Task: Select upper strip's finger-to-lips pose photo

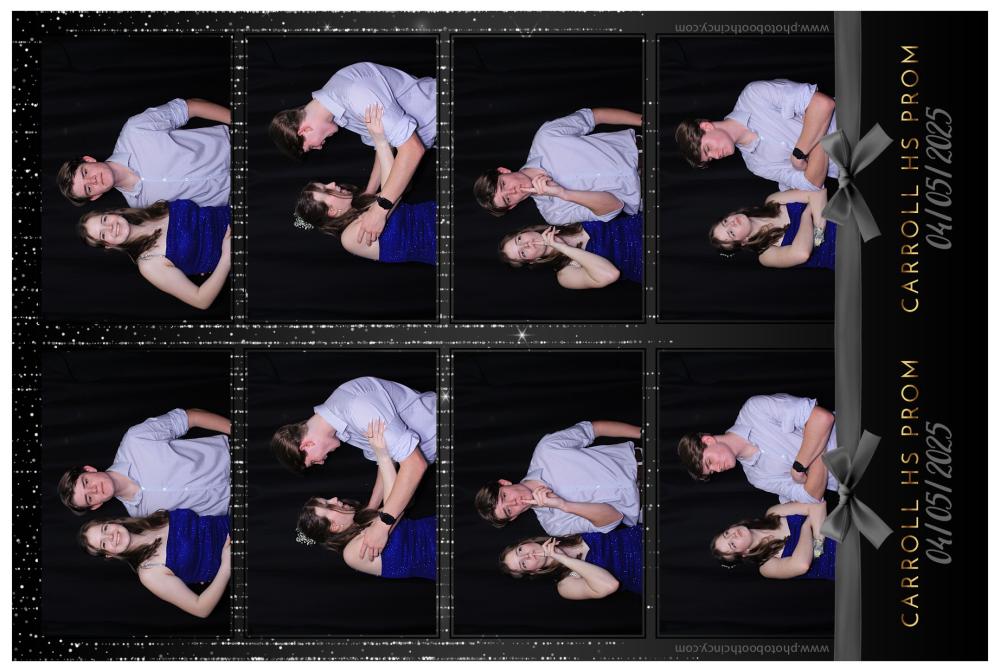Action: (x=548, y=179)
